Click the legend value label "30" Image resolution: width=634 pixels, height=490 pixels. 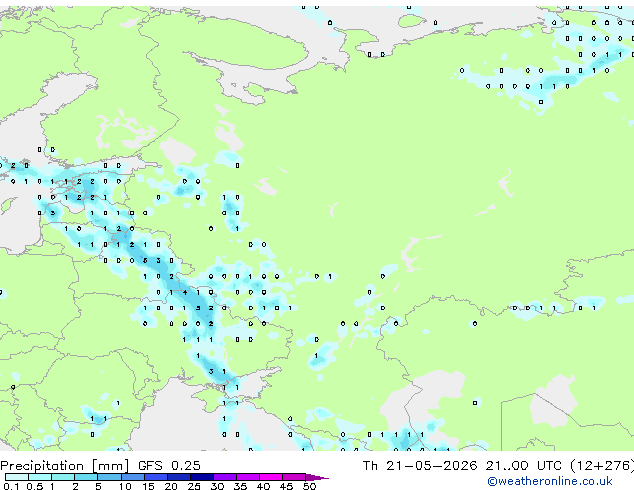tap(217, 486)
